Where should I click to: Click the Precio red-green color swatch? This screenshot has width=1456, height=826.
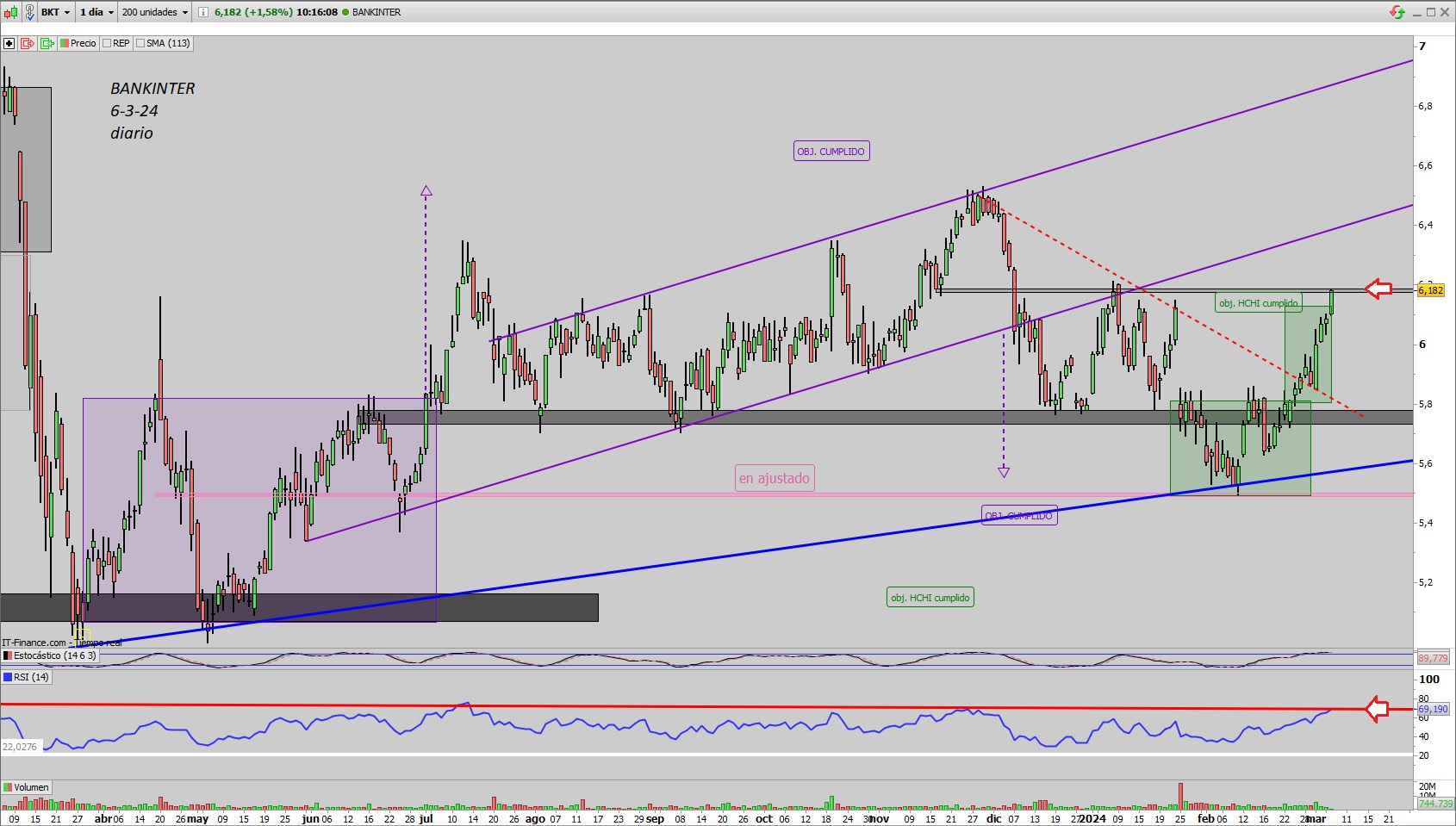click(x=65, y=43)
